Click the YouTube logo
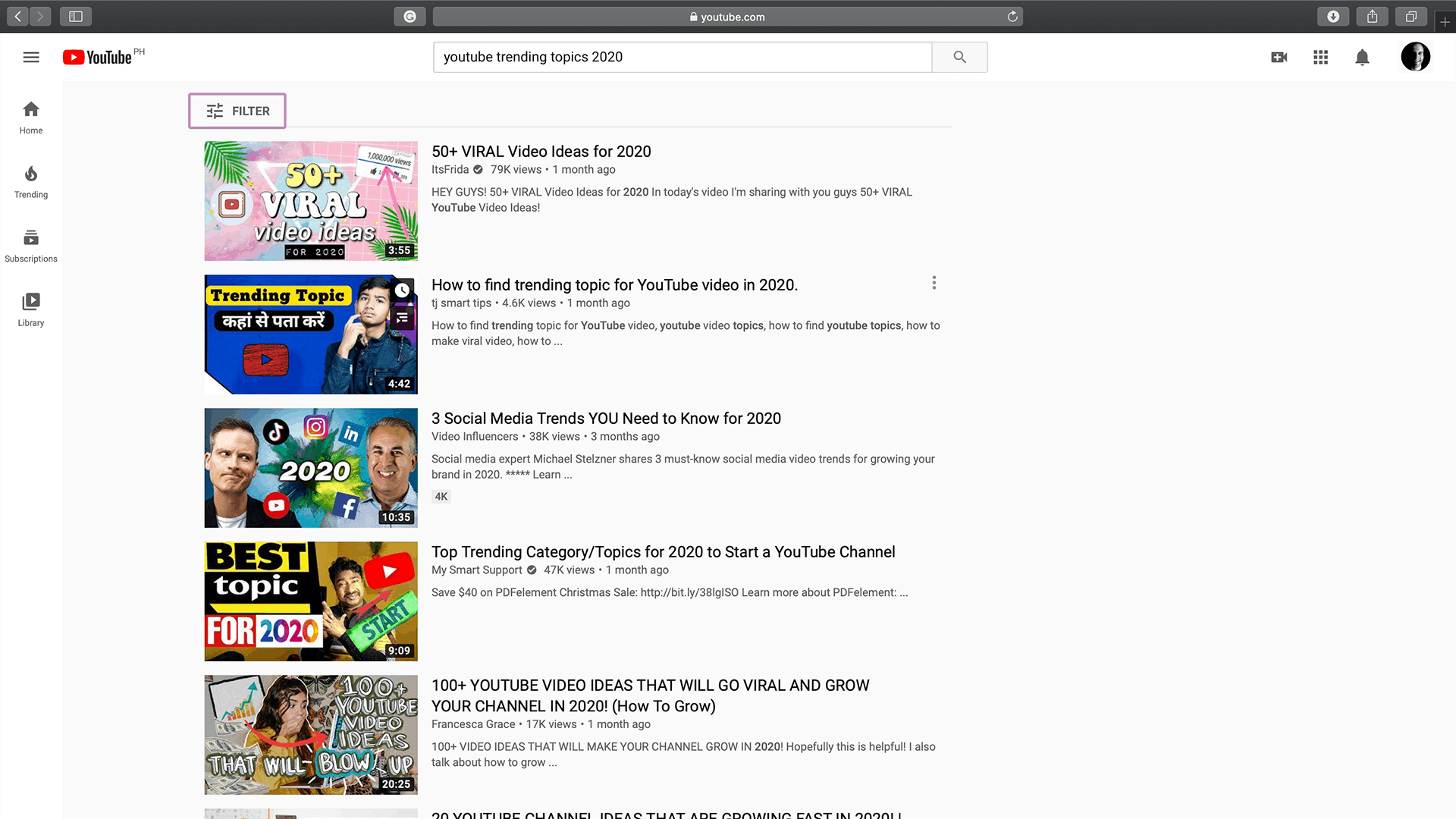Screen dimensions: 1456x819 click(99, 58)
